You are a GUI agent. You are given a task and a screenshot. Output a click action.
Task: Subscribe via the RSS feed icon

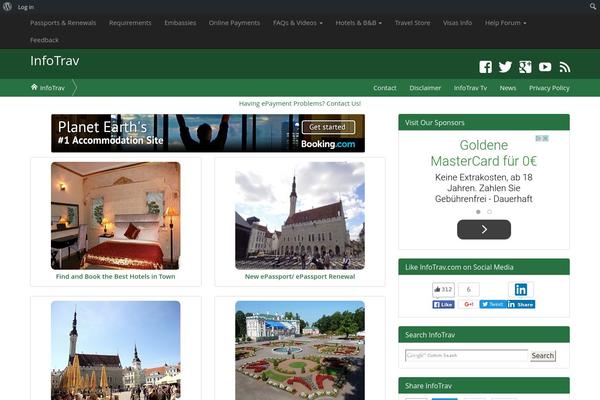coord(565,67)
